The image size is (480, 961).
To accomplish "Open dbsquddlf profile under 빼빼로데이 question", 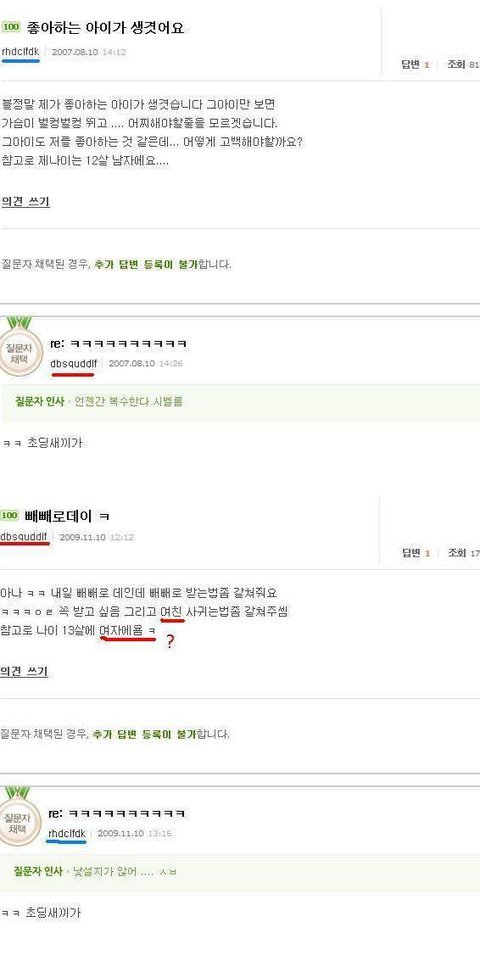I will click(x=24, y=537).
